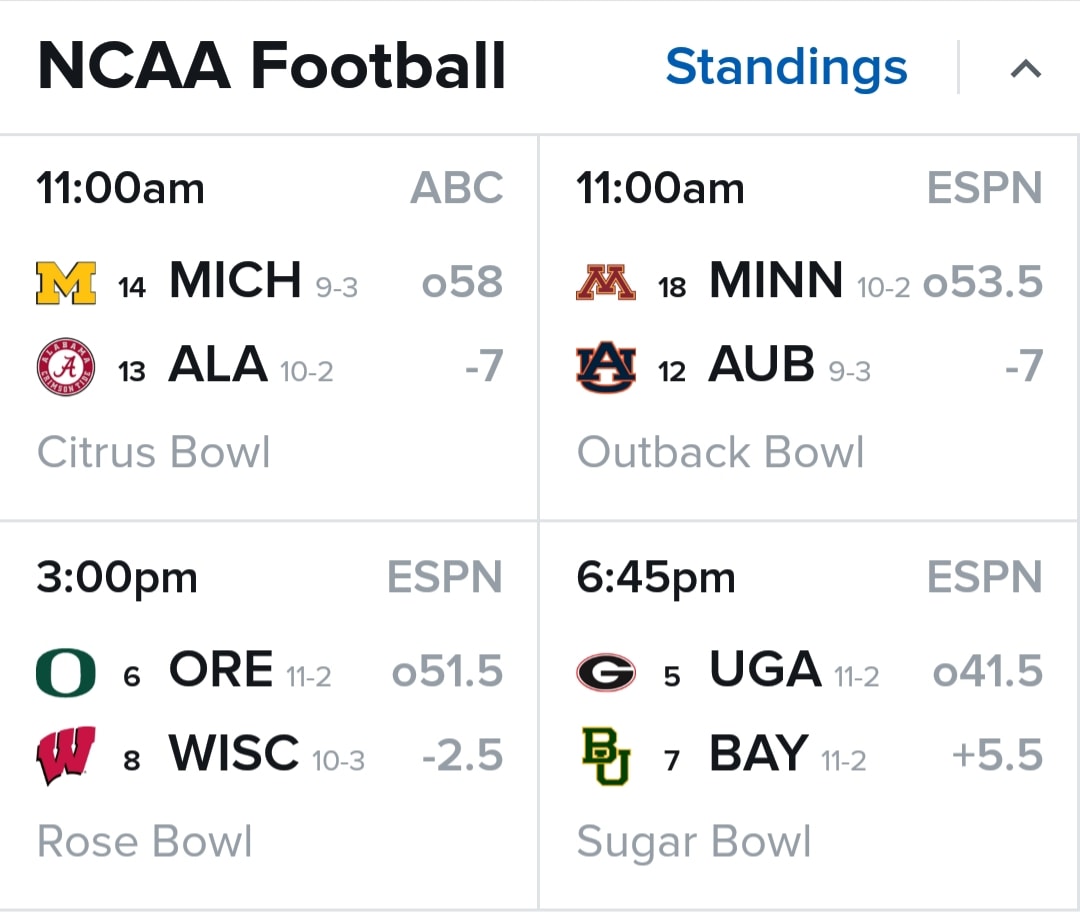This screenshot has height=913, width=1080.
Task: Open the Outback Bowl game
Action: pos(809,328)
